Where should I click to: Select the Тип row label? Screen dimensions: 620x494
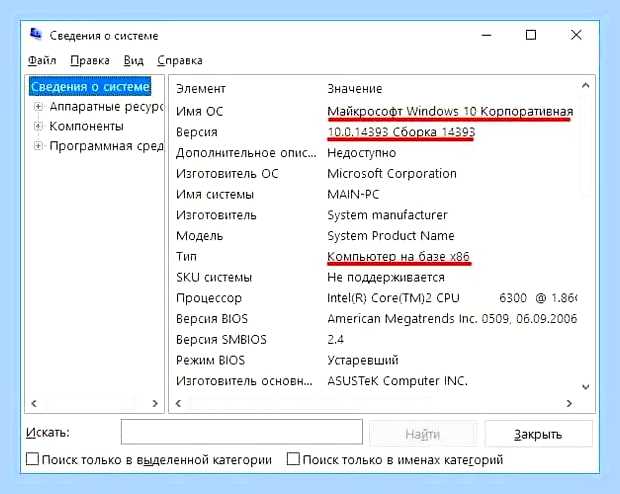pyautogui.click(x=186, y=257)
